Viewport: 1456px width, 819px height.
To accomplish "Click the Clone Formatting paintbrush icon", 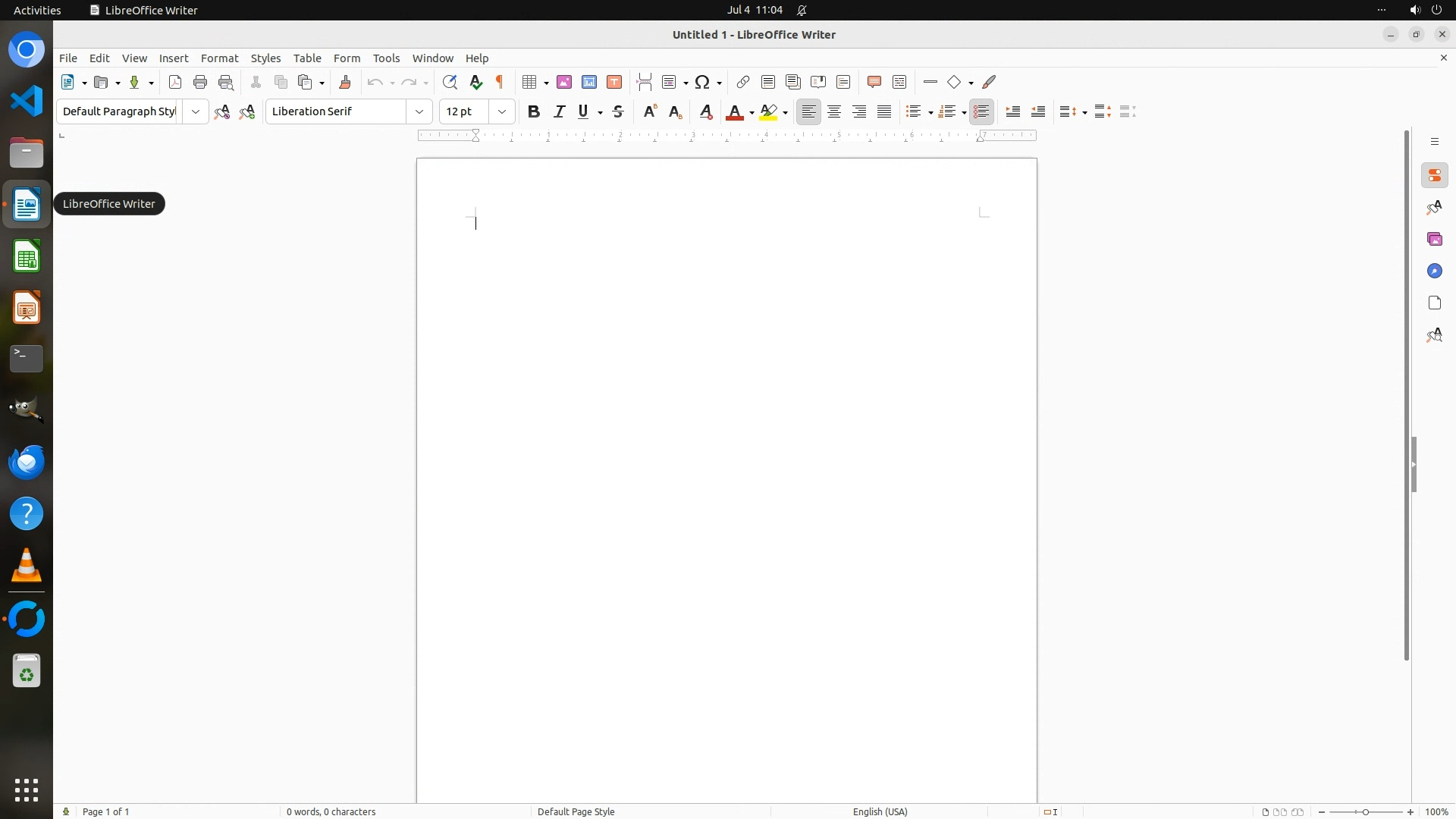I will click(345, 82).
